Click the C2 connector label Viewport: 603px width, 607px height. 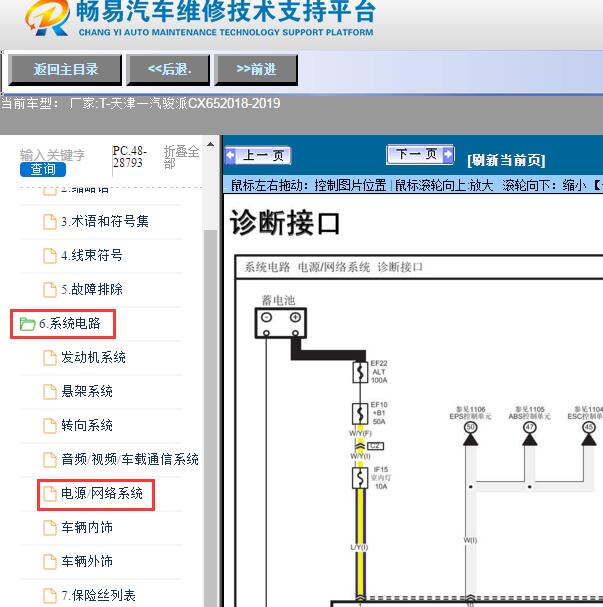tap(375, 446)
